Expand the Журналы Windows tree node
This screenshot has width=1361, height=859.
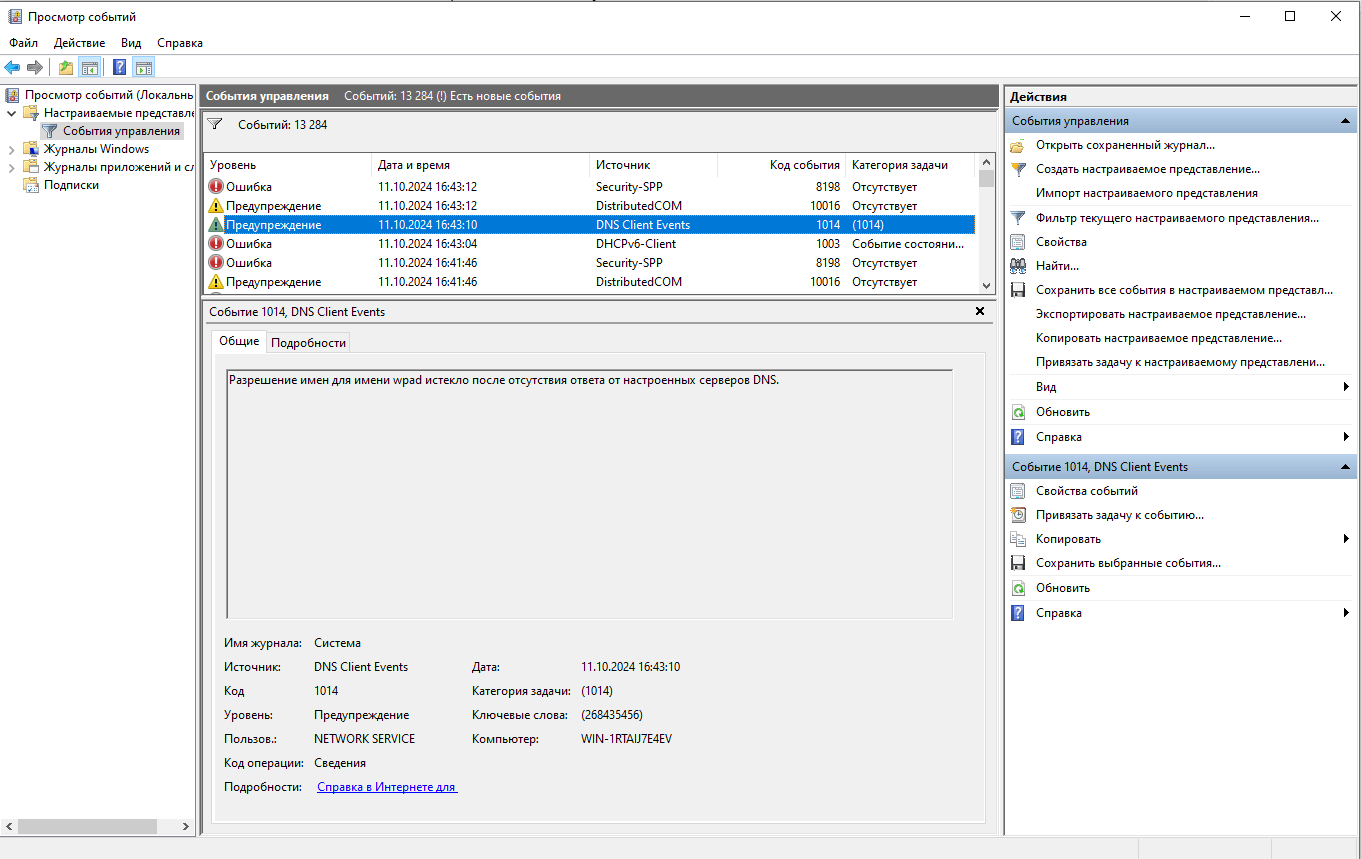click(x=11, y=149)
